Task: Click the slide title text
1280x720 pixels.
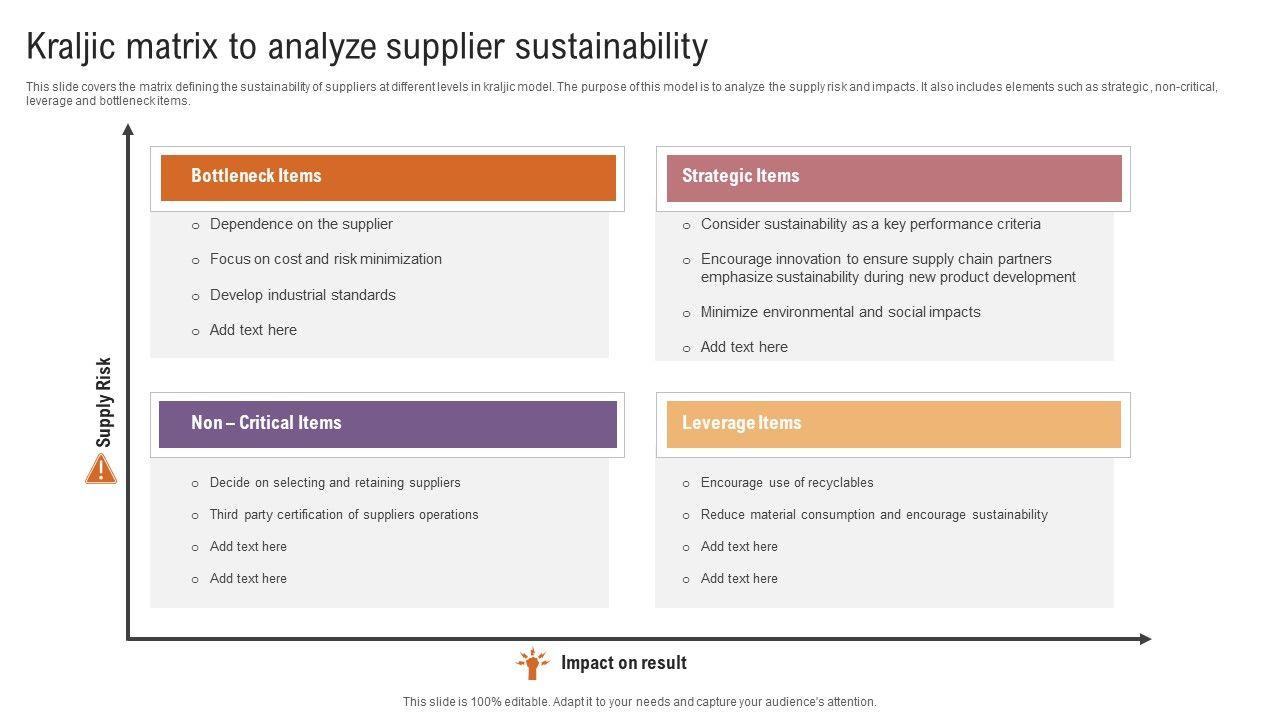Action: coord(367,47)
